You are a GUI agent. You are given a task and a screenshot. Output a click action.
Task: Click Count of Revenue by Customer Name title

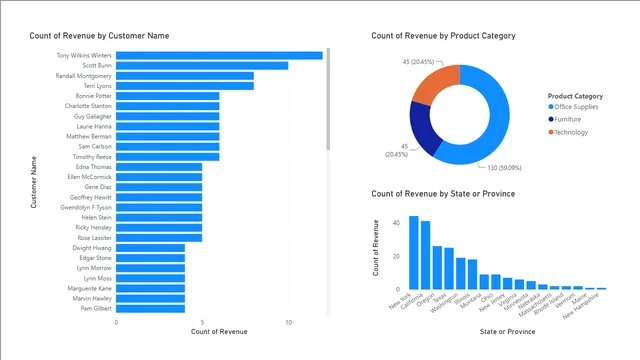click(x=99, y=36)
